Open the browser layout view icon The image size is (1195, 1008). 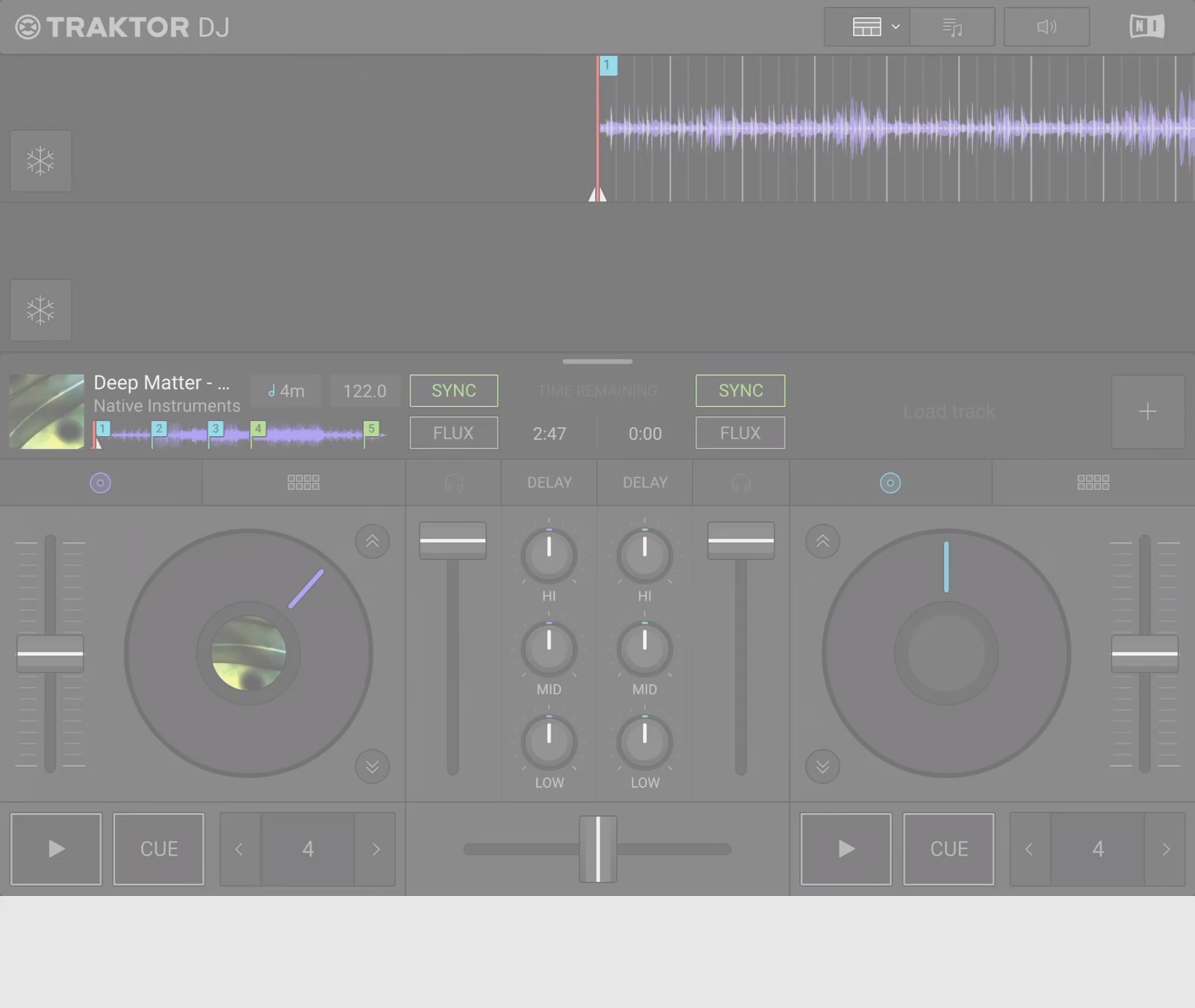[x=866, y=27]
